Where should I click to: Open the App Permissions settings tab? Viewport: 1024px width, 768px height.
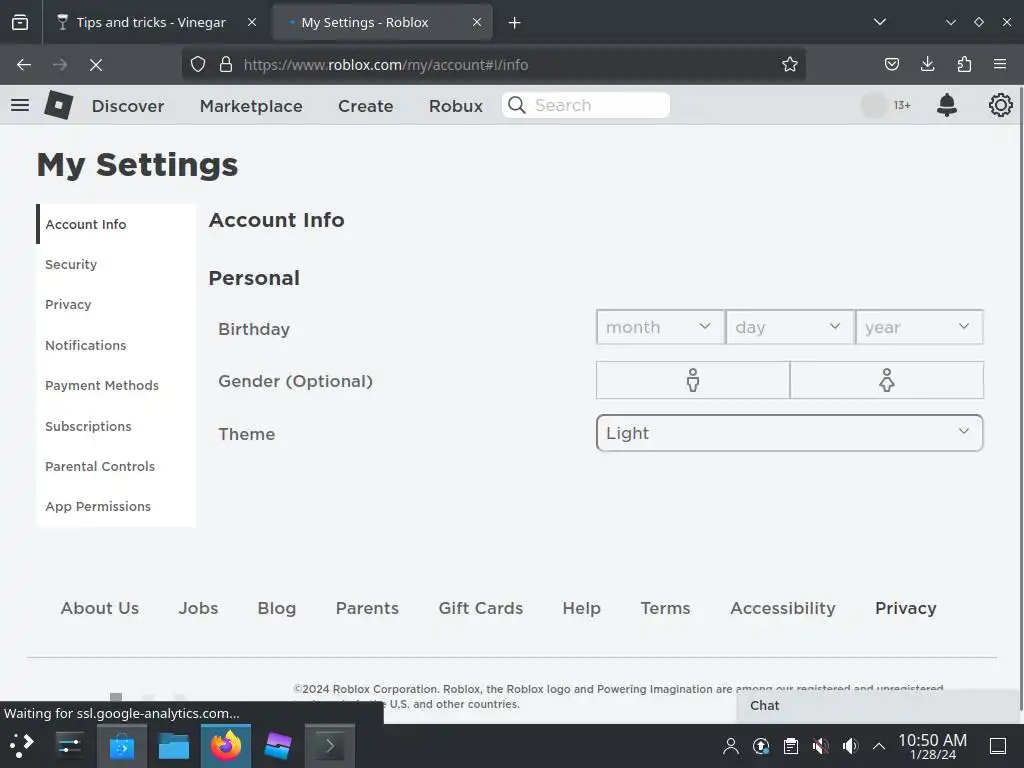116,507
